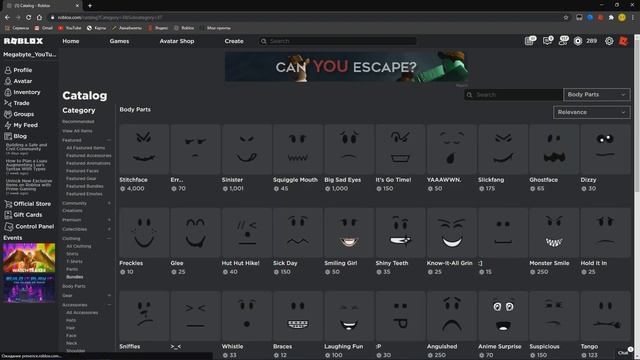Open Create in top navigation

pos(234,41)
